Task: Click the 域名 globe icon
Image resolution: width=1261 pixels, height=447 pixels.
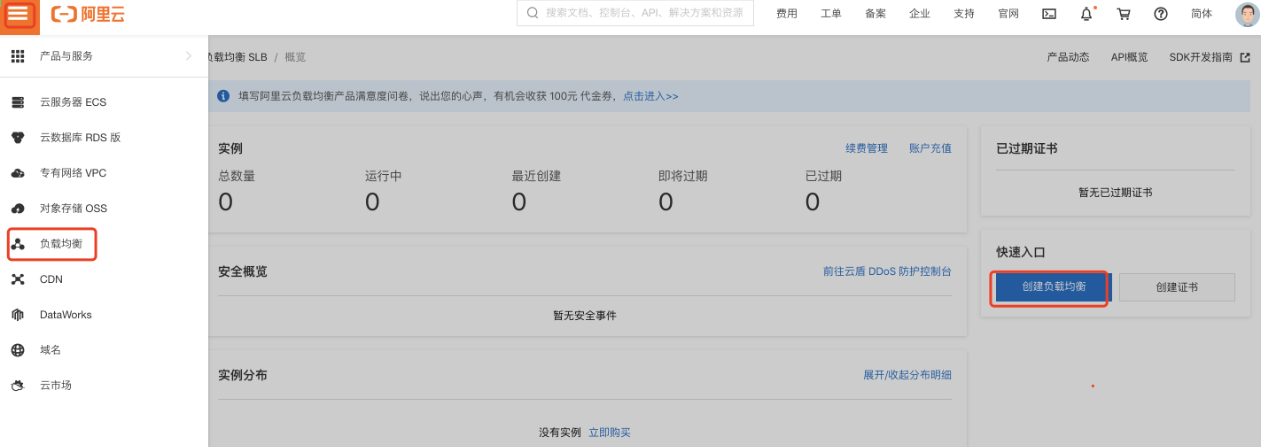Action: point(18,350)
